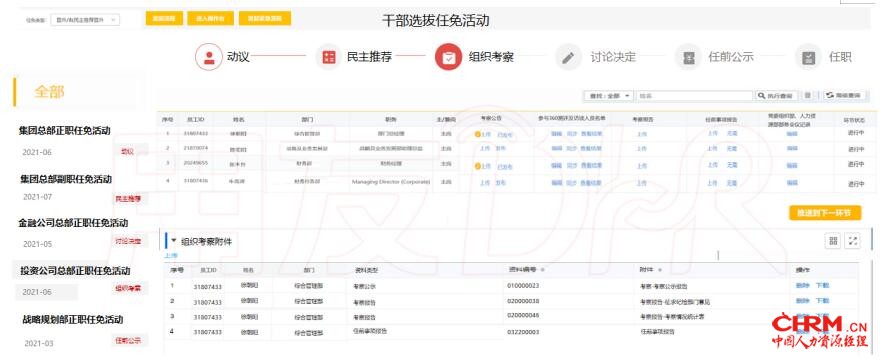
Task: Click the second yellow top-toolbar button 进入操作台
Action: (210, 19)
